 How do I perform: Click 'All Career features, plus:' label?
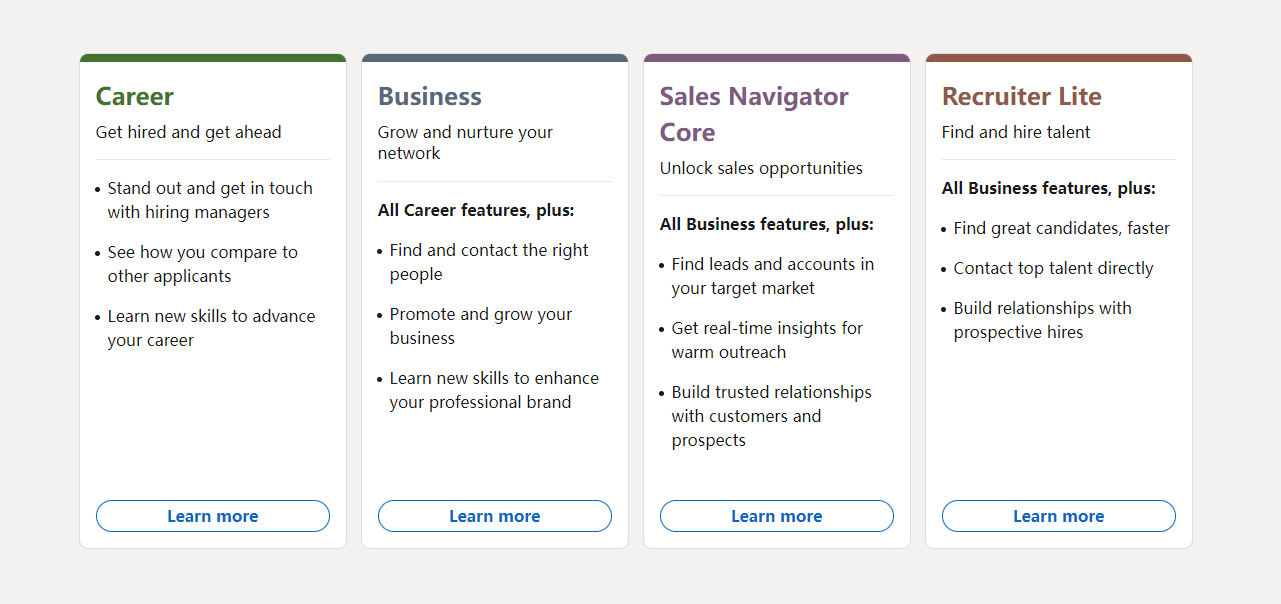pos(476,210)
